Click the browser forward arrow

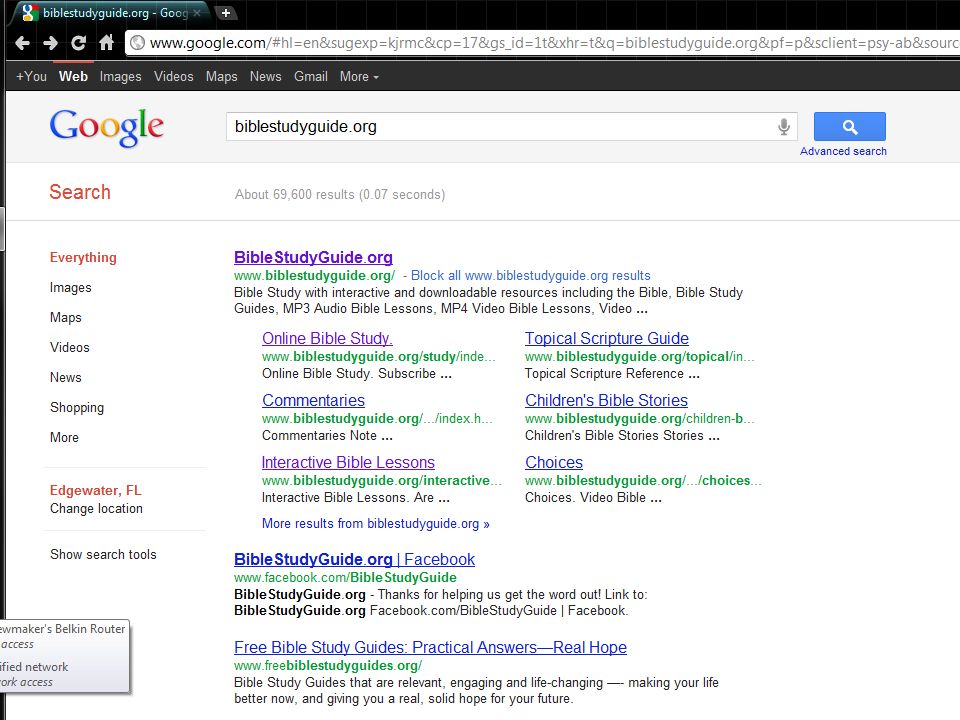50,43
